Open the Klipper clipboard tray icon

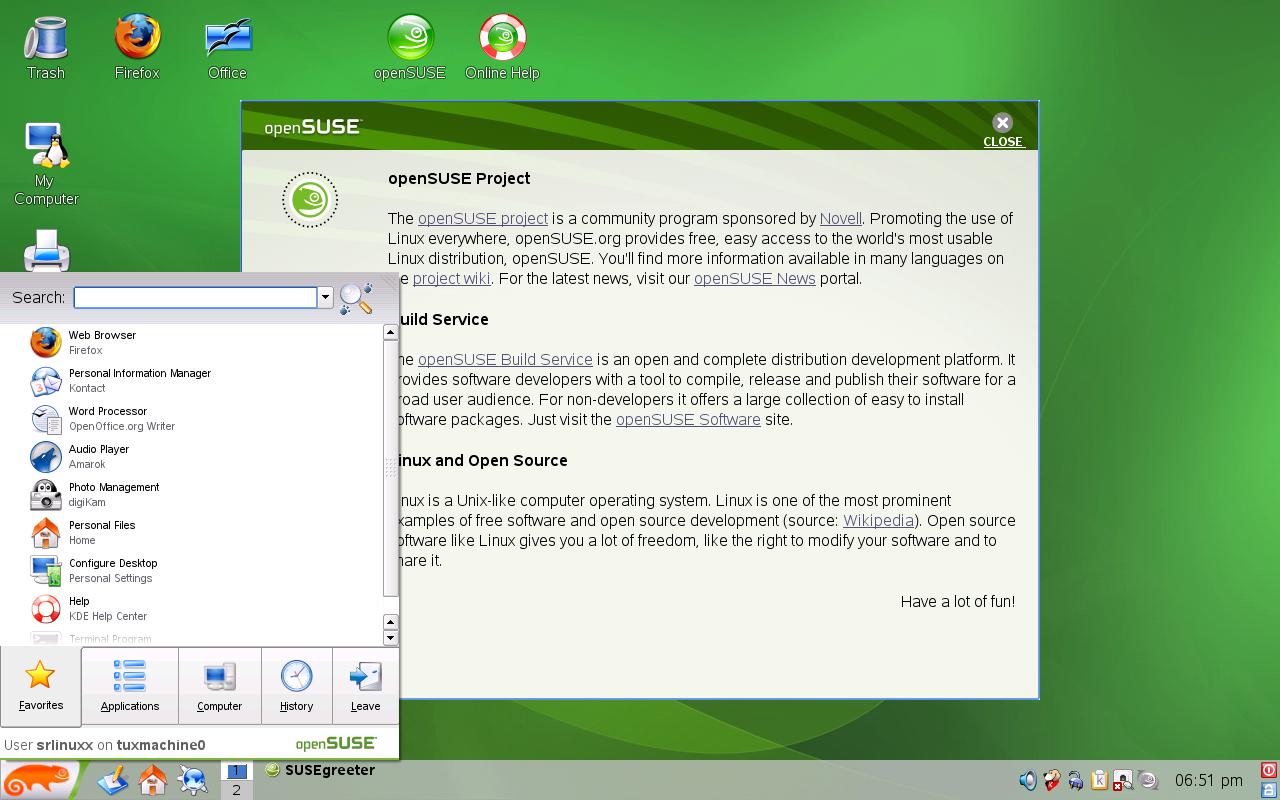point(1099,780)
